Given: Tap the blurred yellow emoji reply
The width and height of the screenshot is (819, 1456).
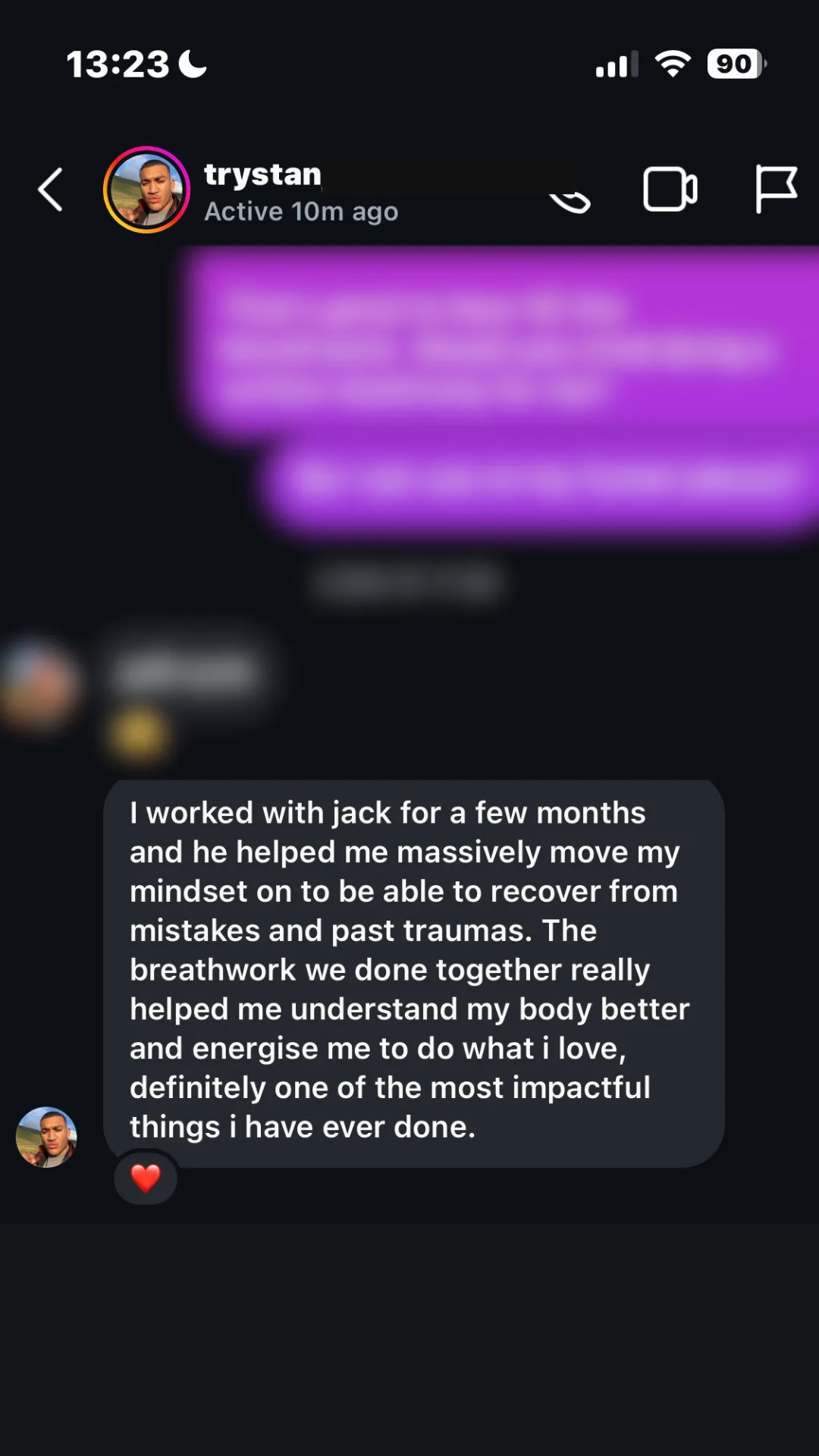Looking at the screenshot, I should (138, 733).
